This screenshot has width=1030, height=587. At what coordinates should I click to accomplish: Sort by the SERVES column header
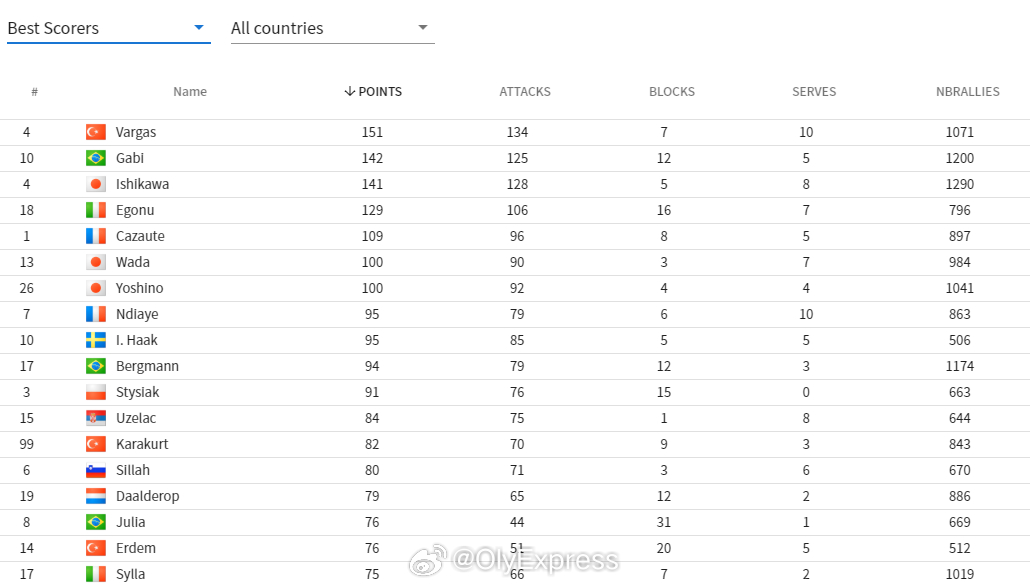pos(814,92)
